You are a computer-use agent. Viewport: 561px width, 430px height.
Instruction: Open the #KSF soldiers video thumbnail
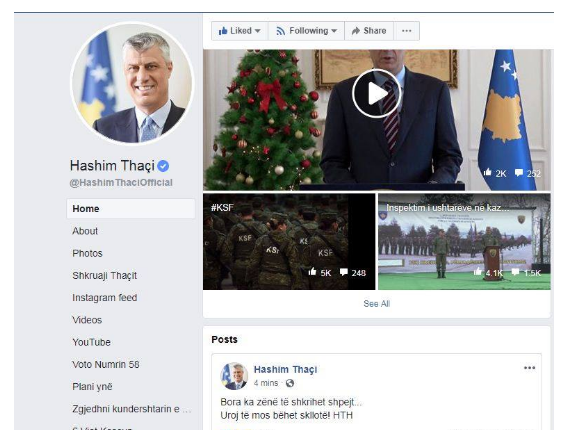pos(289,242)
